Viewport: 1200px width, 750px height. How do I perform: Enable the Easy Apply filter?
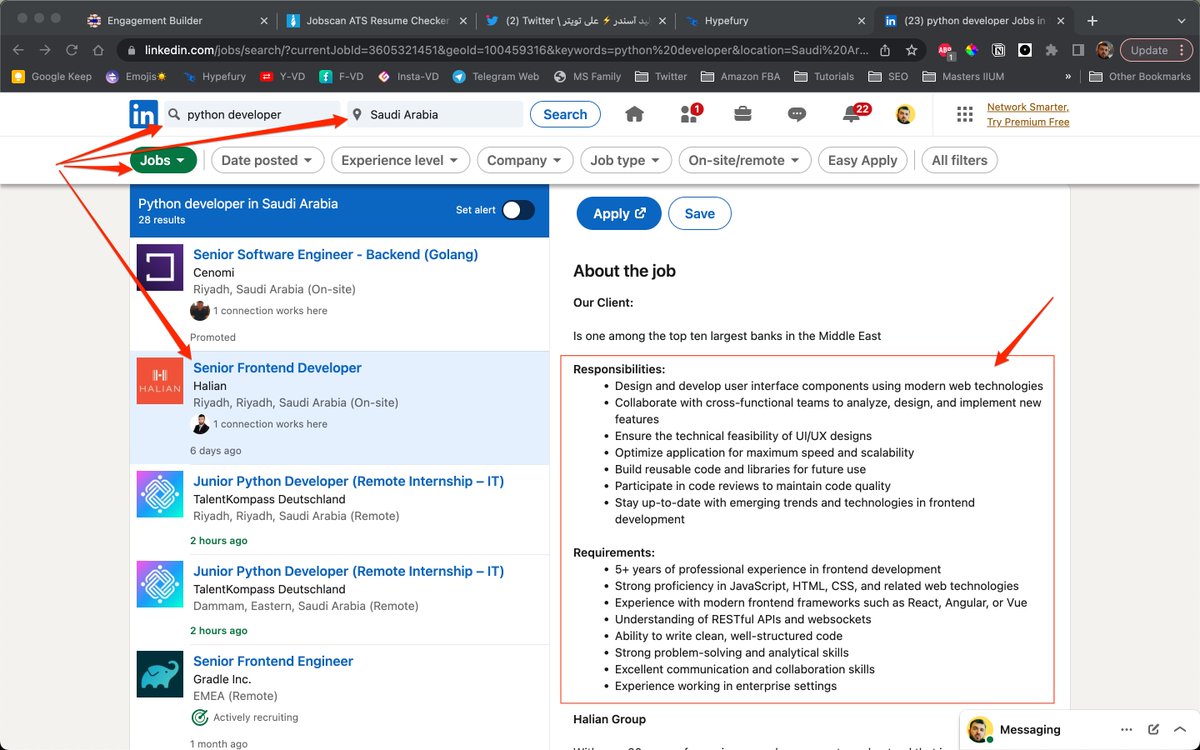click(x=863, y=160)
